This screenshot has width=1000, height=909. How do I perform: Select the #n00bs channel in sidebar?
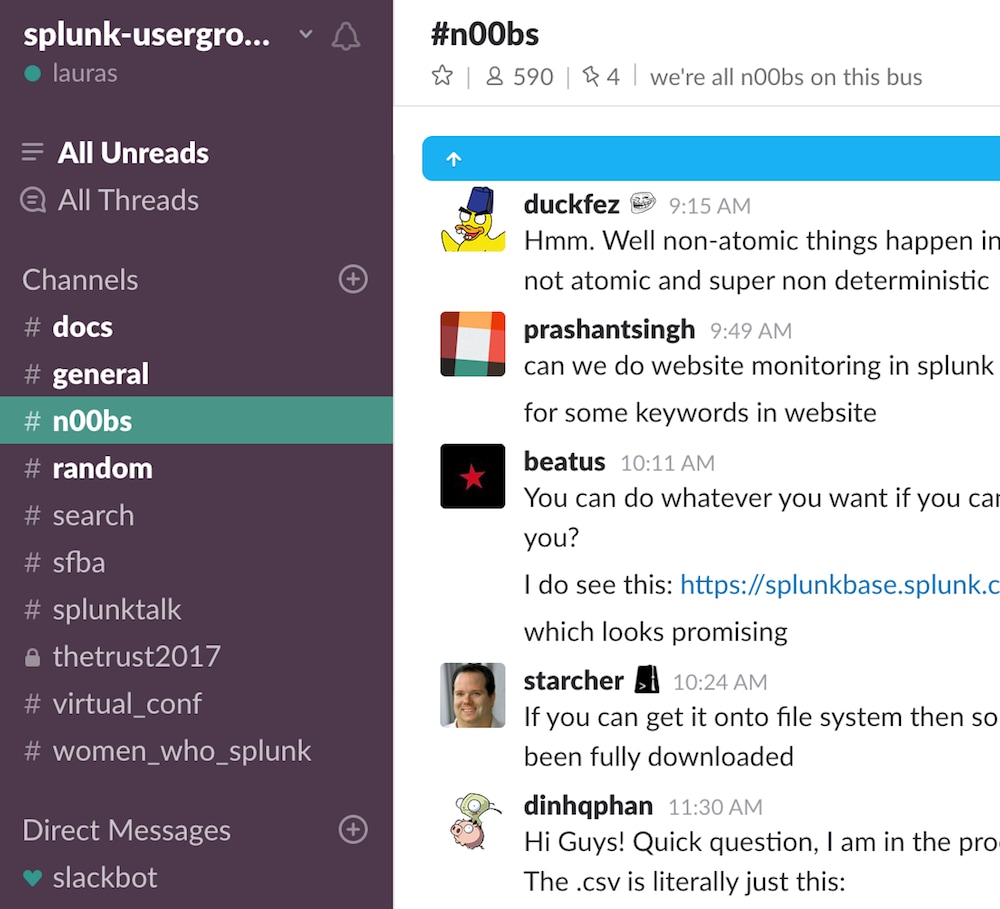click(196, 420)
